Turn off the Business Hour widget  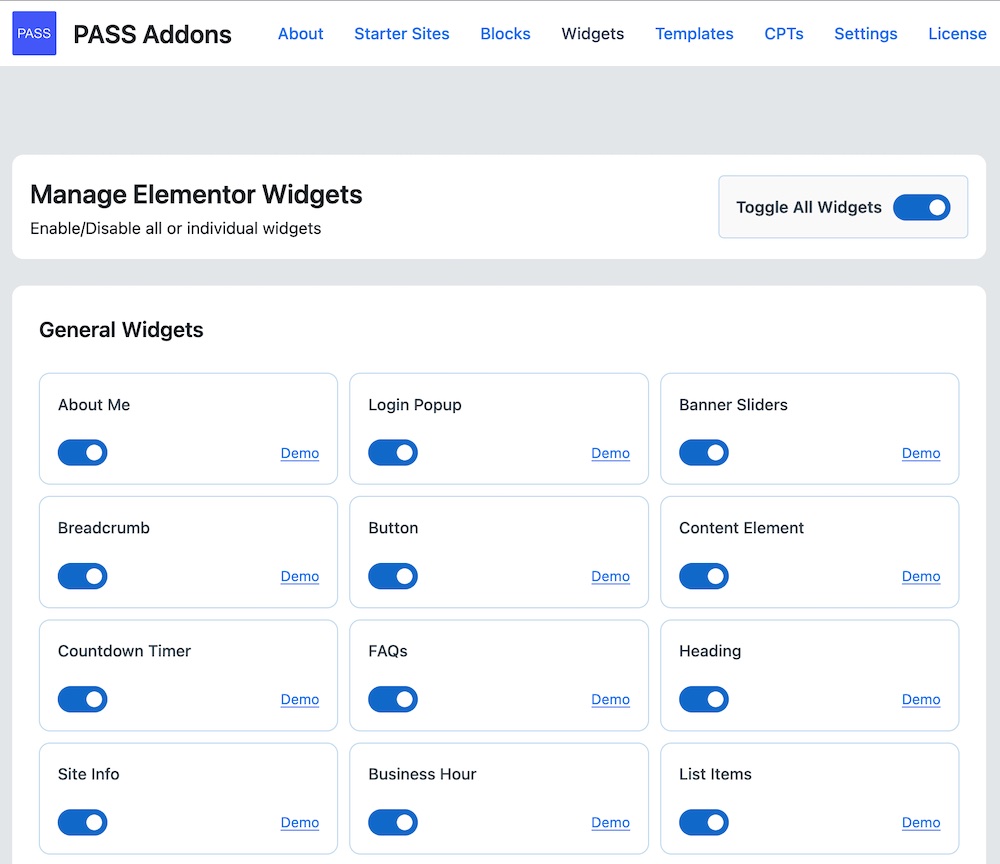point(393,822)
